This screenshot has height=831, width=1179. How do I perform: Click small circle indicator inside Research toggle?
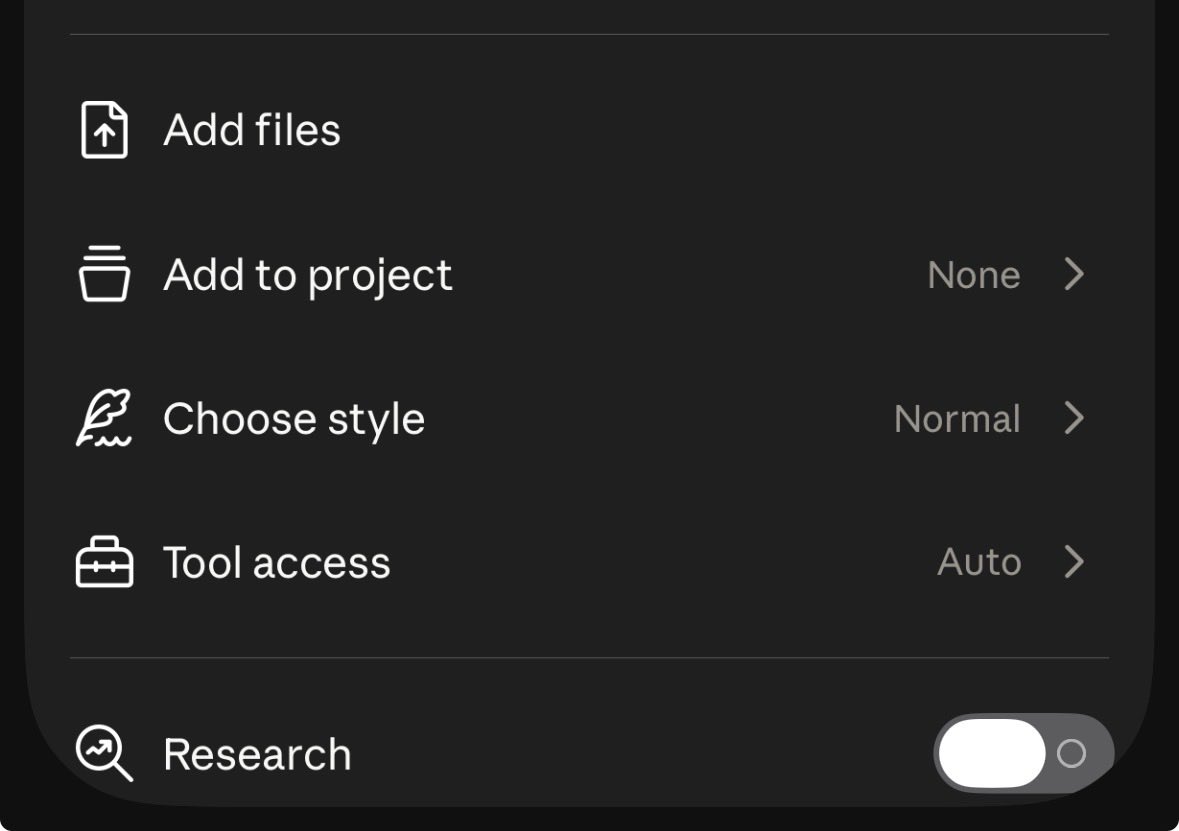click(1071, 753)
